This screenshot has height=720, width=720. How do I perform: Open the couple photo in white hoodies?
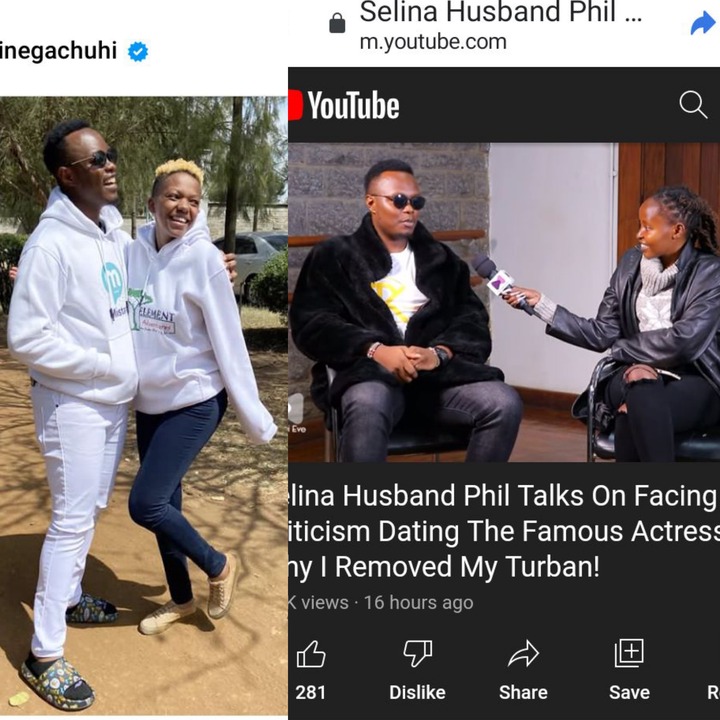tap(144, 406)
